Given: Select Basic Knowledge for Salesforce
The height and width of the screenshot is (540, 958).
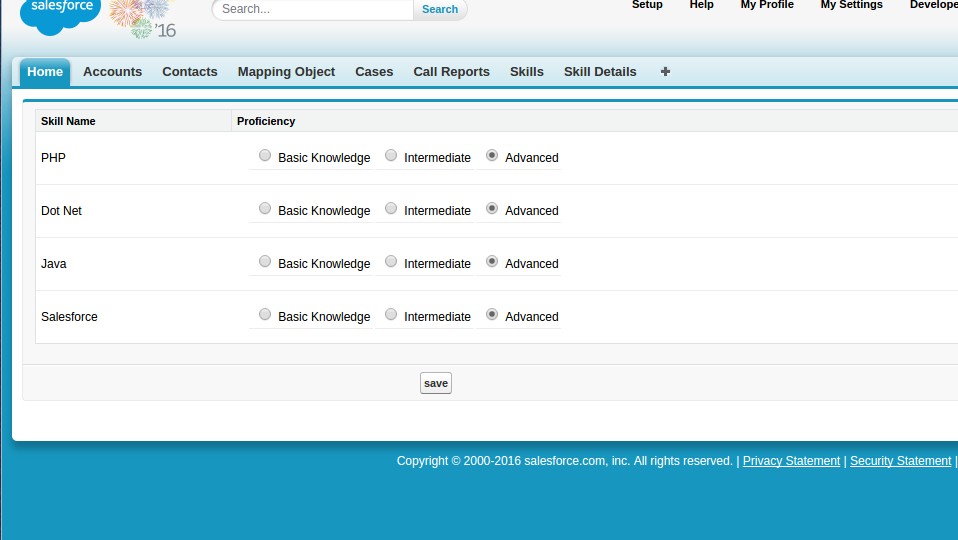Looking at the screenshot, I should click(265, 315).
